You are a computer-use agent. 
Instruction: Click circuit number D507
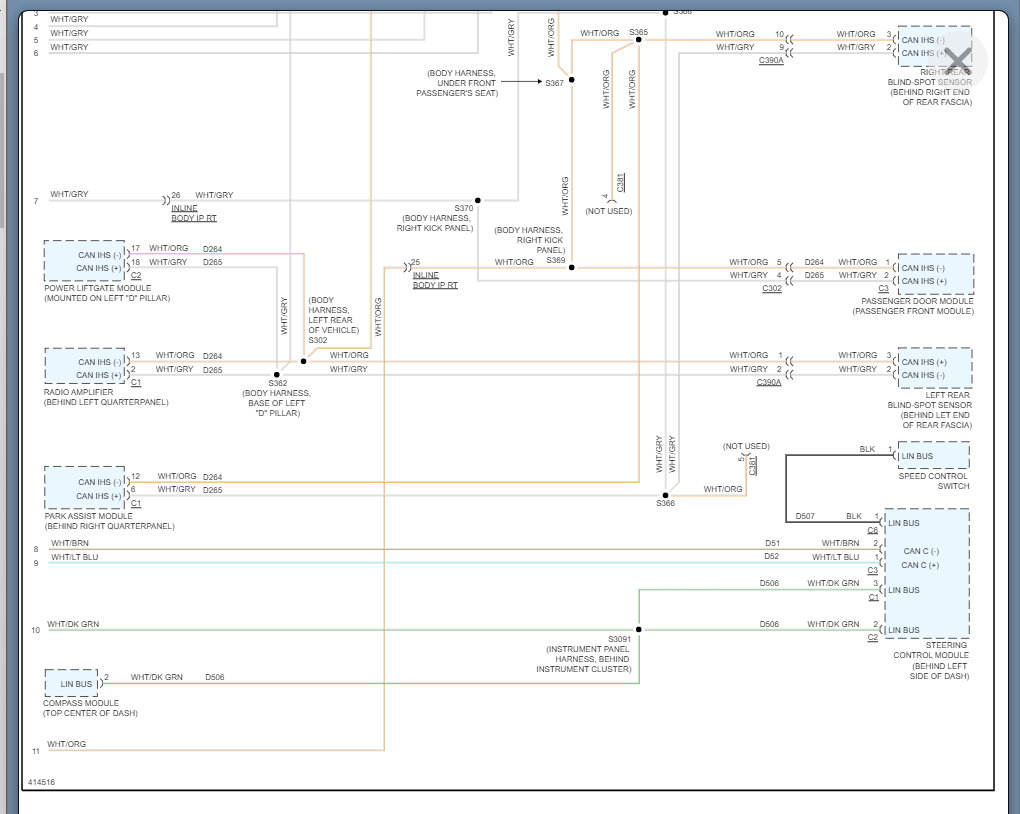click(805, 516)
